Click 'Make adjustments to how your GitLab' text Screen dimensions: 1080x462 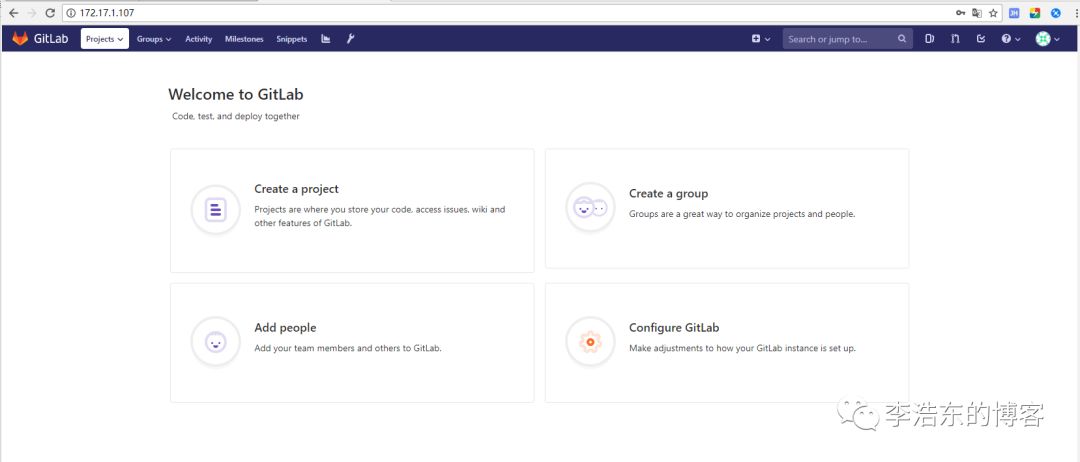[742, 348]
